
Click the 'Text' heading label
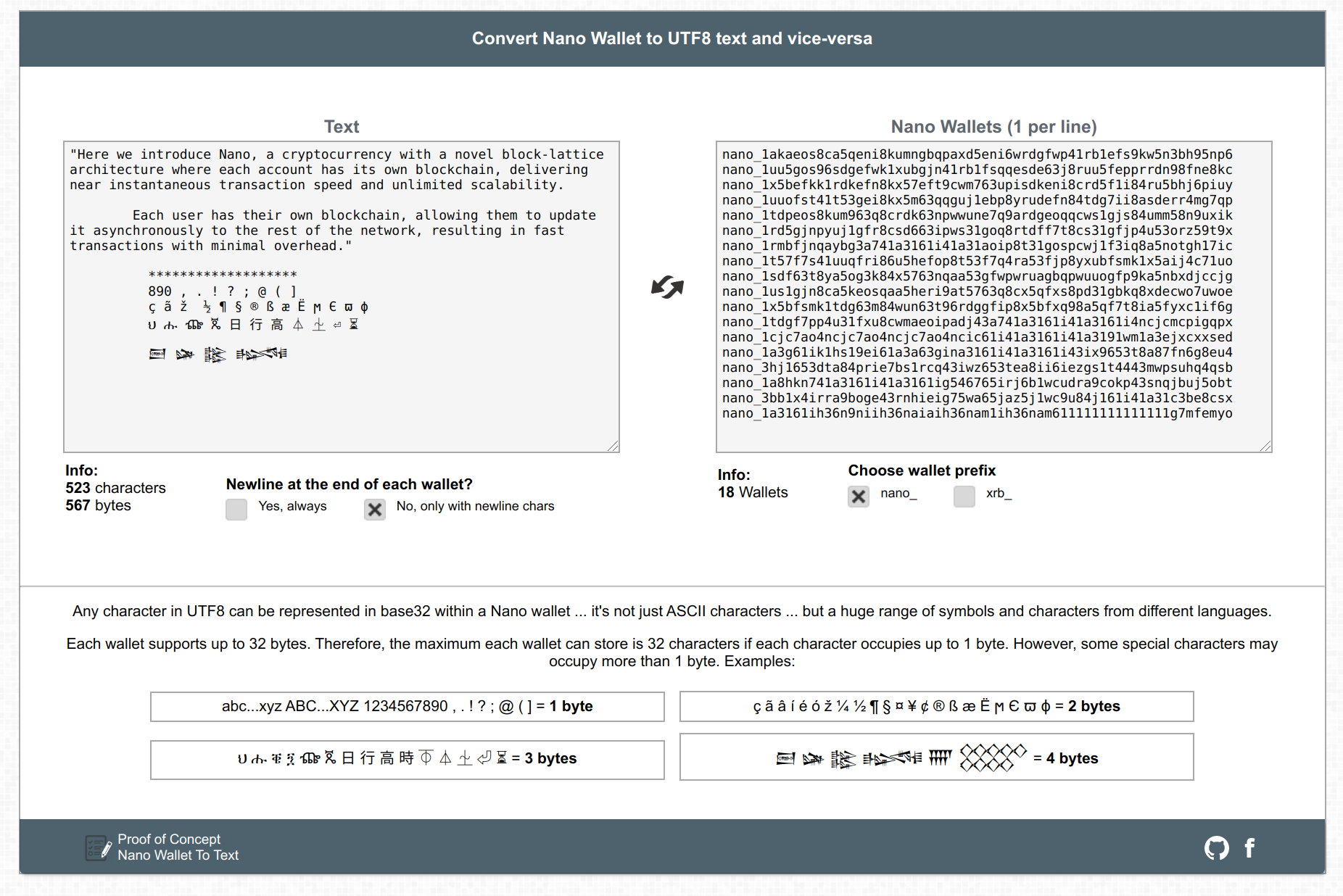pos(342,127)
